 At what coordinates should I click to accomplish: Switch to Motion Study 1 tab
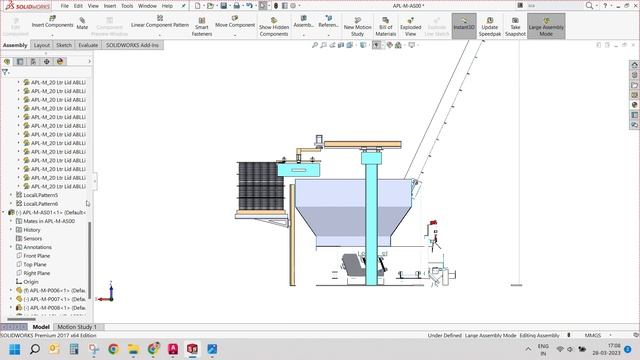(x=77, y=327)
